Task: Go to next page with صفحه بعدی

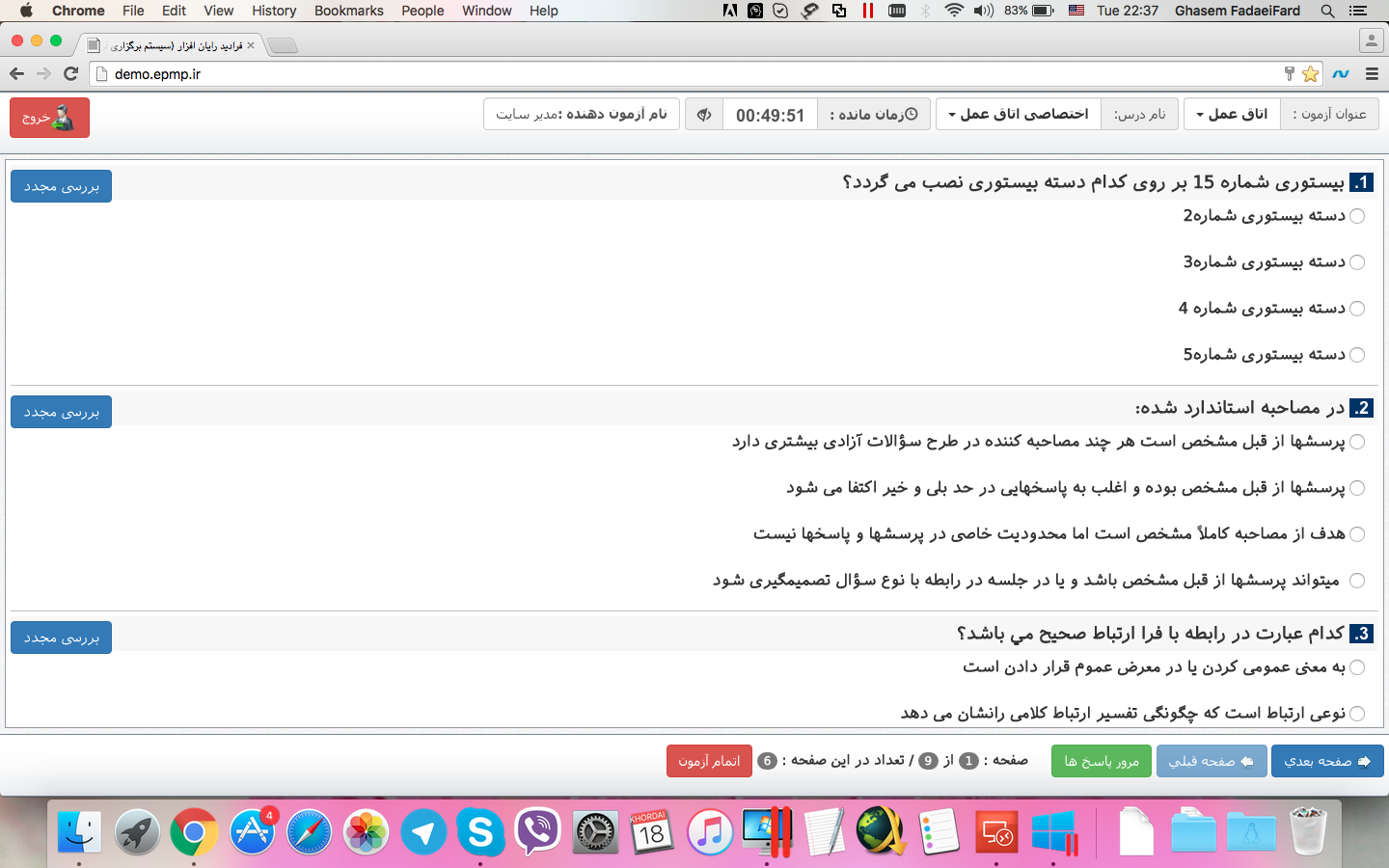Action: coord(1326,761)
